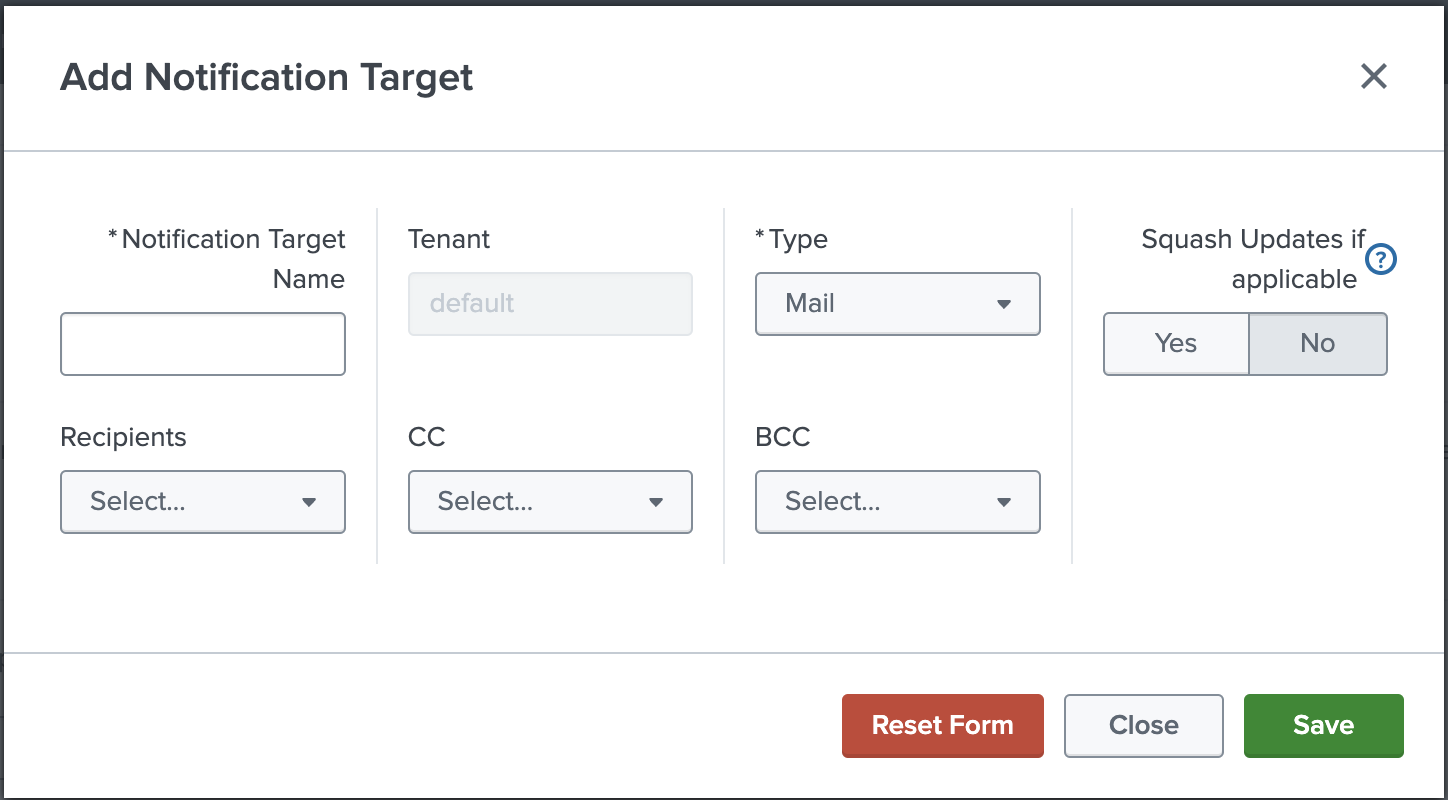Open the BCC select dropdown
This screenshot has height=800, width=1448.
[x=897, y=502]
